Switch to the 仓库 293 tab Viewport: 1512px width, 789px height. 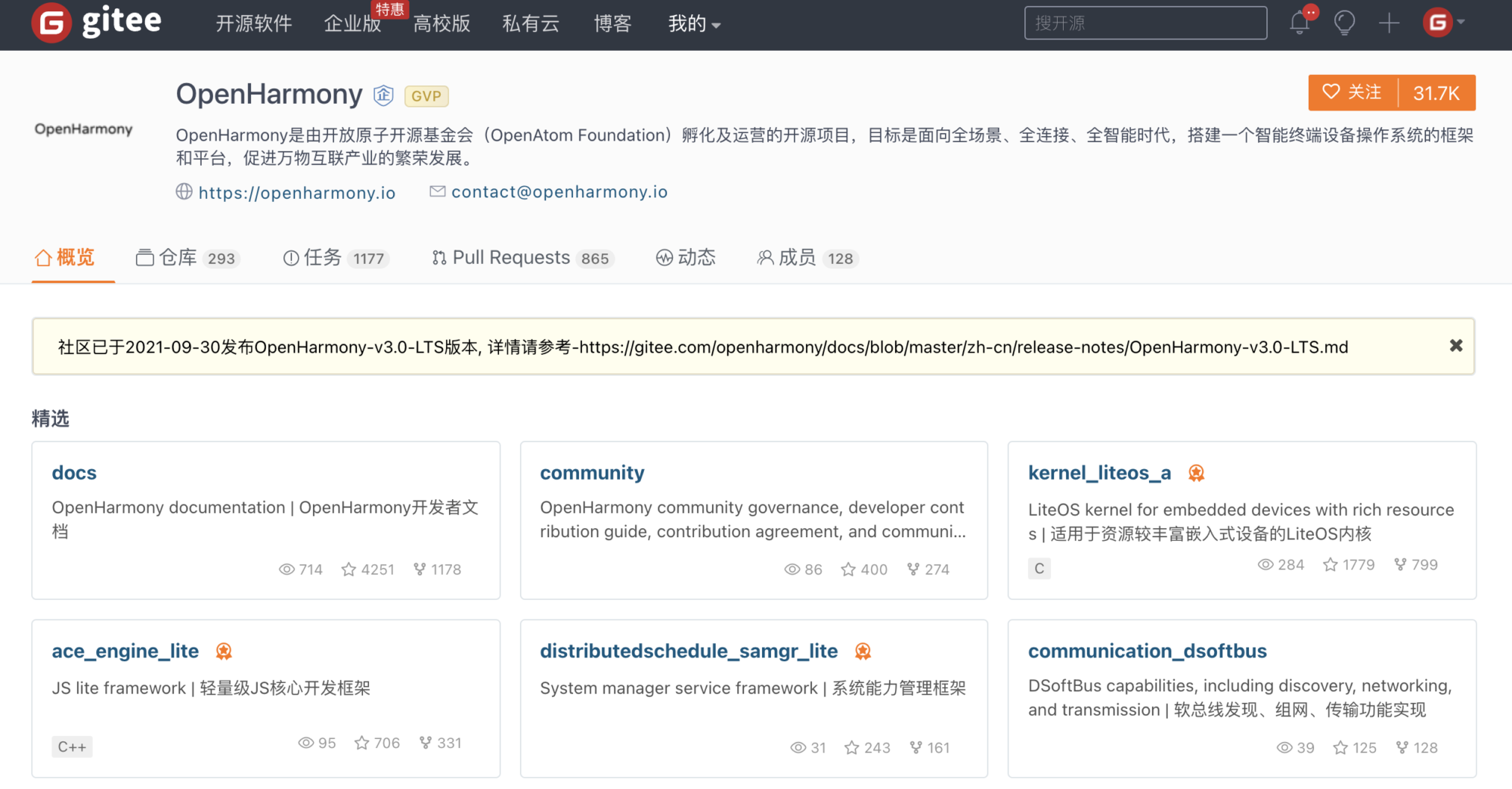pyautogui.click(x=187, y=258)
